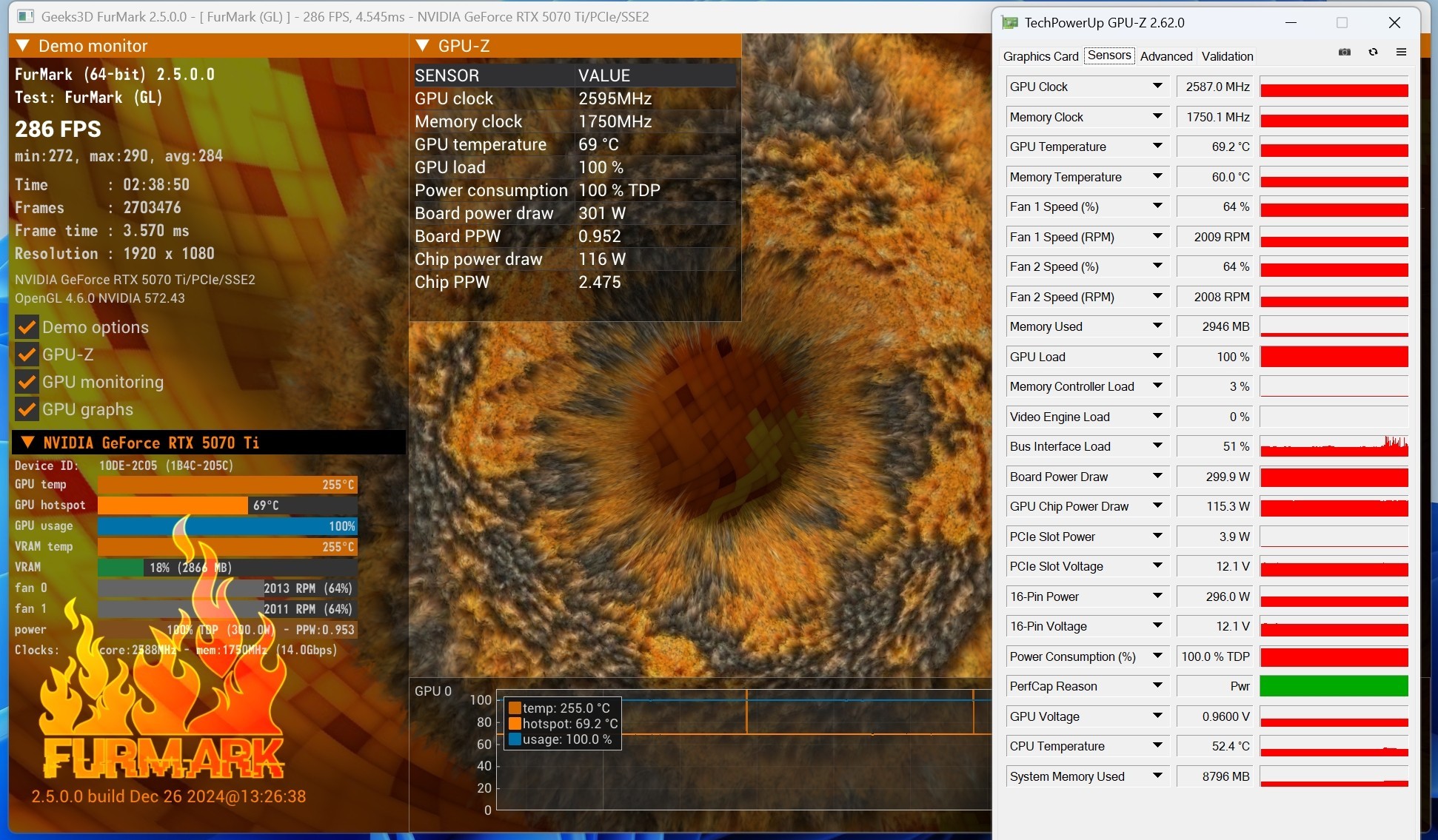Open the GPU-Z hamburger menu
The height and width of the screenshot is (840, 1438).
(x=1401, y=53)
